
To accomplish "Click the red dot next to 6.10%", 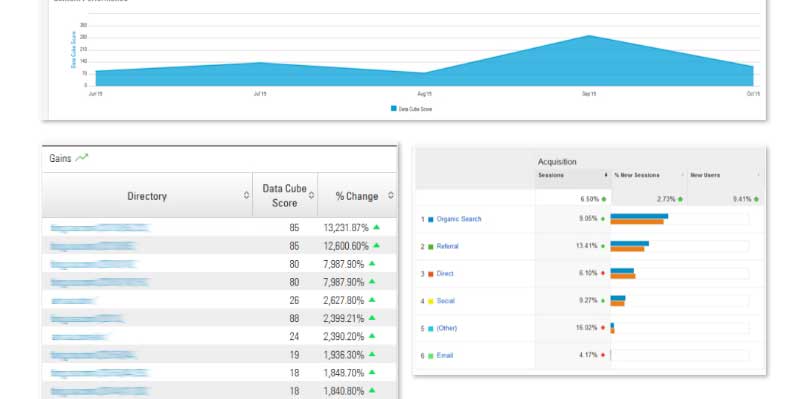I will click(x=603, y=273).
